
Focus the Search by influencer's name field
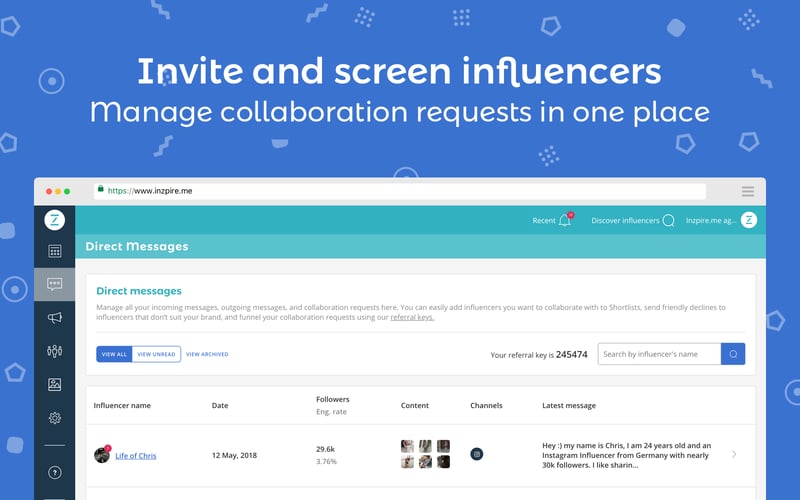[x=659, y=354]
